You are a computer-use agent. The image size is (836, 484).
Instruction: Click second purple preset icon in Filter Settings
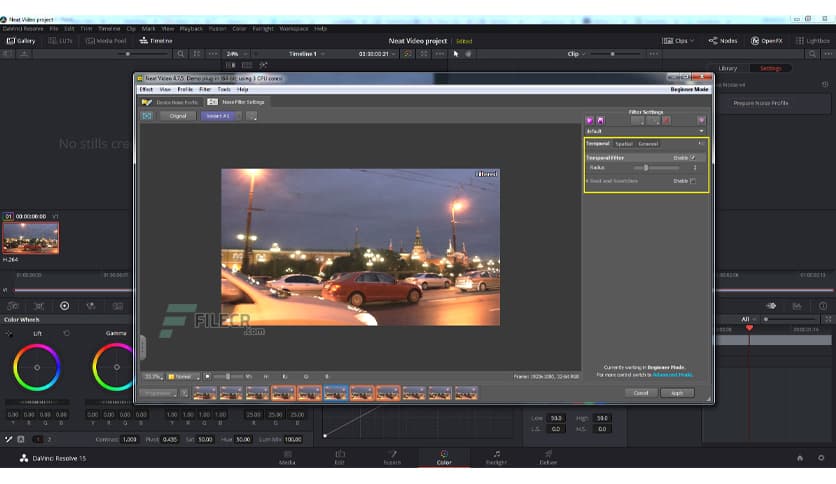(x=600, y=120)
